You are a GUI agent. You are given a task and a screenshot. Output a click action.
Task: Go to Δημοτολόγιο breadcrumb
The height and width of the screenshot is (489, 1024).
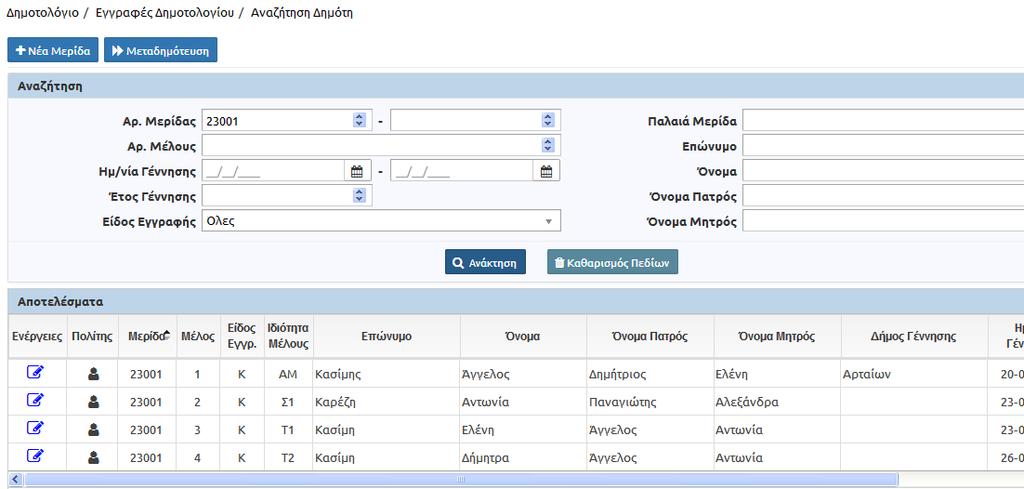[x=42, y=13]
